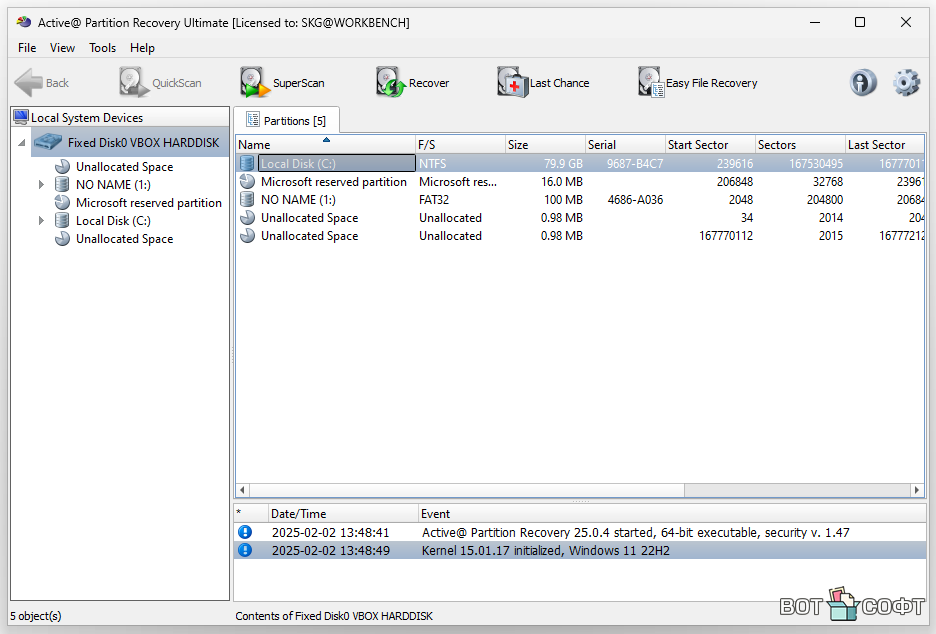This screenshot has height=634, width=936.
Task: Click the partition list horizontal scrollbar thumb
Action: click(467, 490)
